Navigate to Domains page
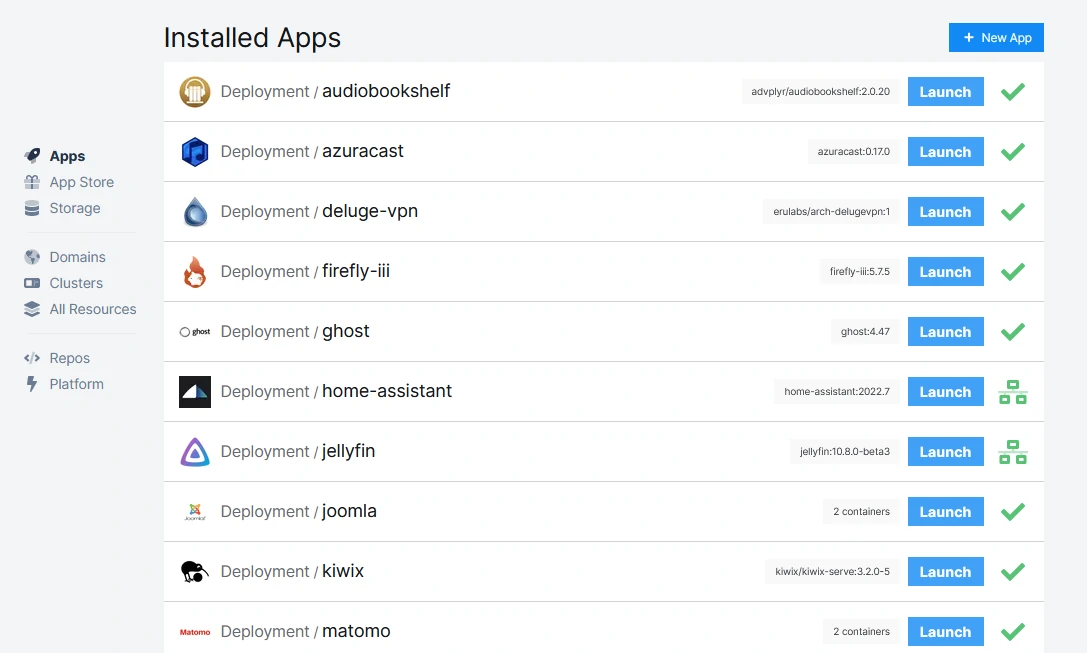1087x653 pixels. tap(78, 257)
